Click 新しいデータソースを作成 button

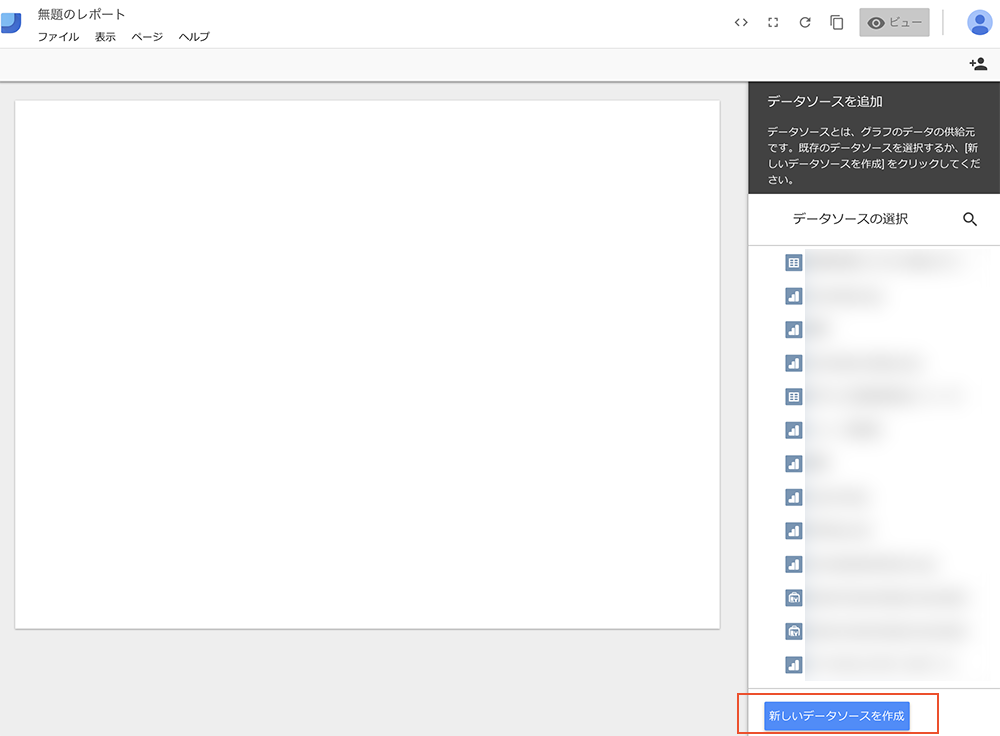837,716
